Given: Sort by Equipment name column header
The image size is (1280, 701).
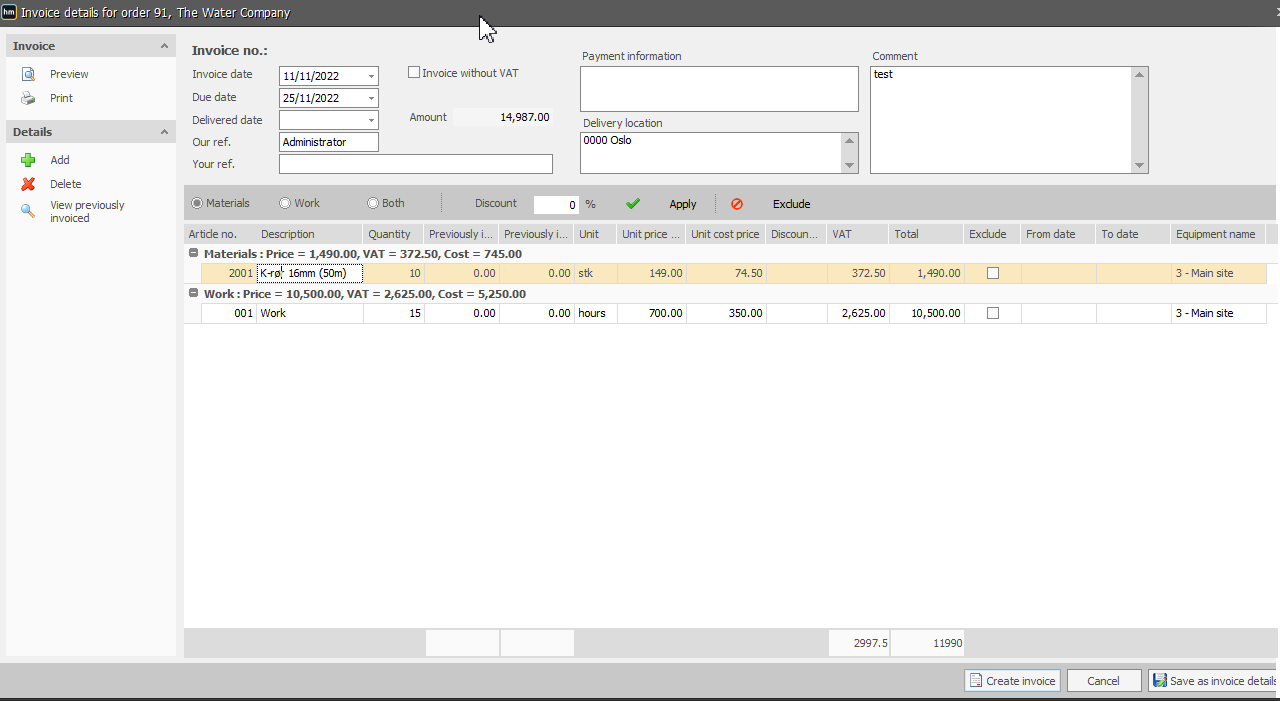Looking at the screenshot, I should click(1217, 234).
